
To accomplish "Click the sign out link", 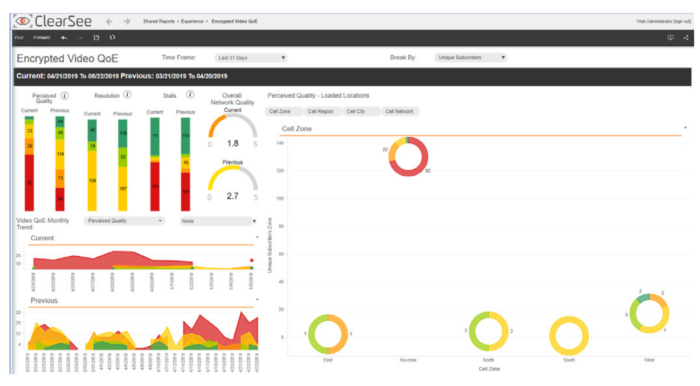I will pos(682,21).
